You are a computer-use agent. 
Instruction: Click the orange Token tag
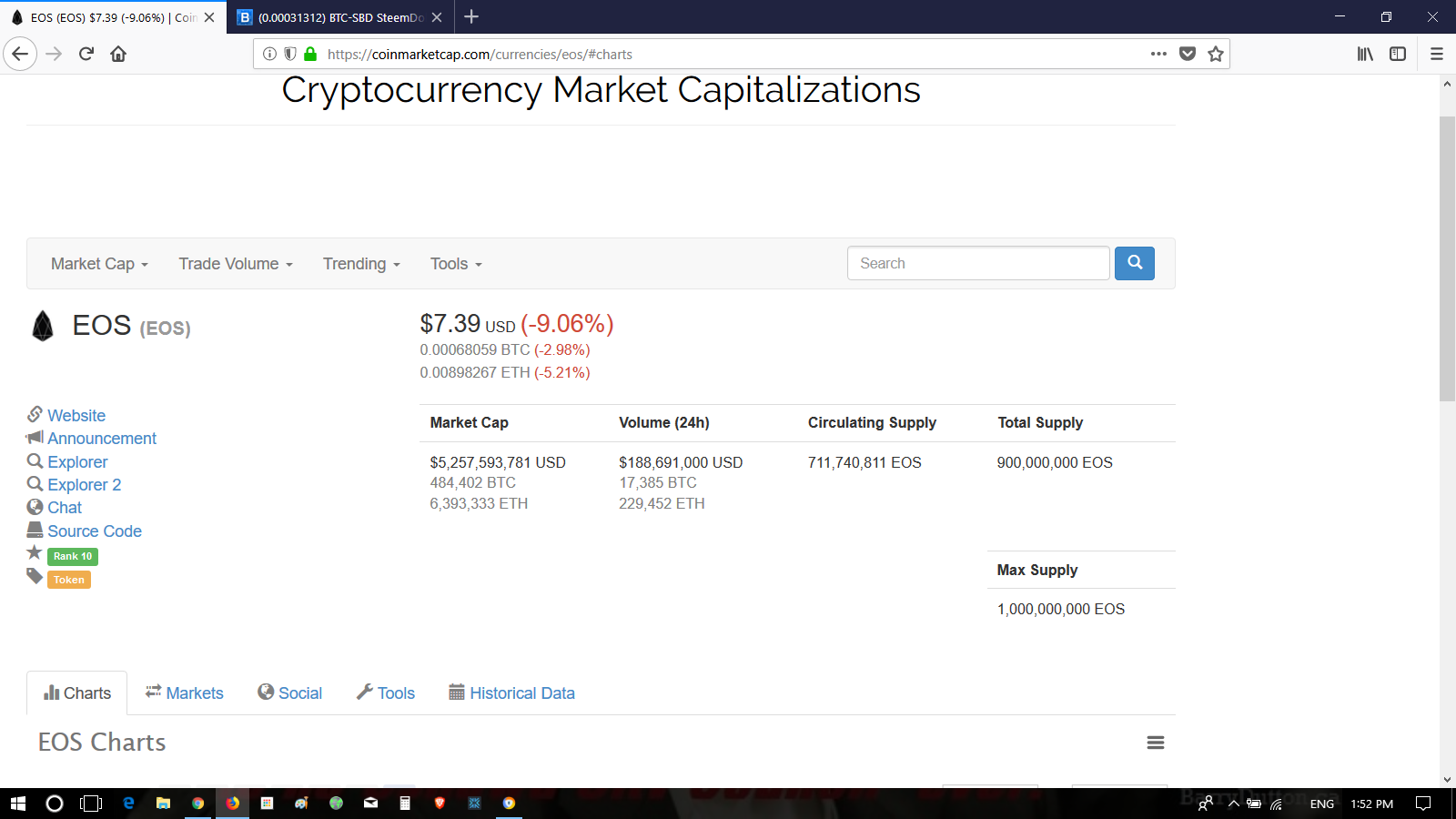tap(69, 580)
